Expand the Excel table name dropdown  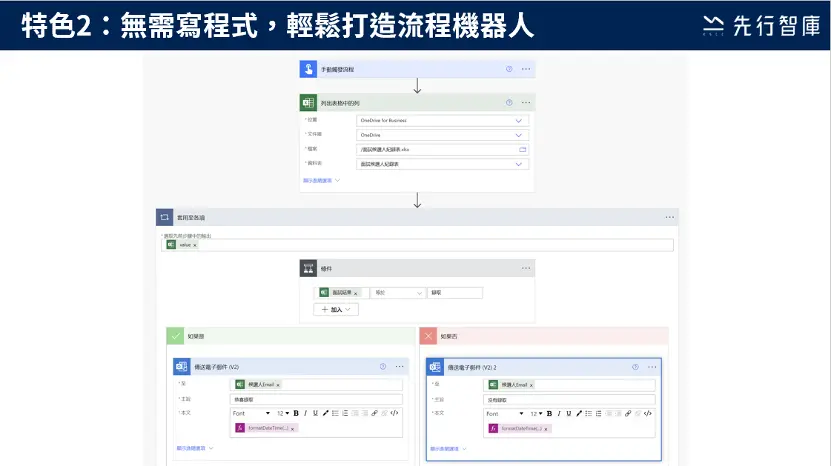pos(518,164)
